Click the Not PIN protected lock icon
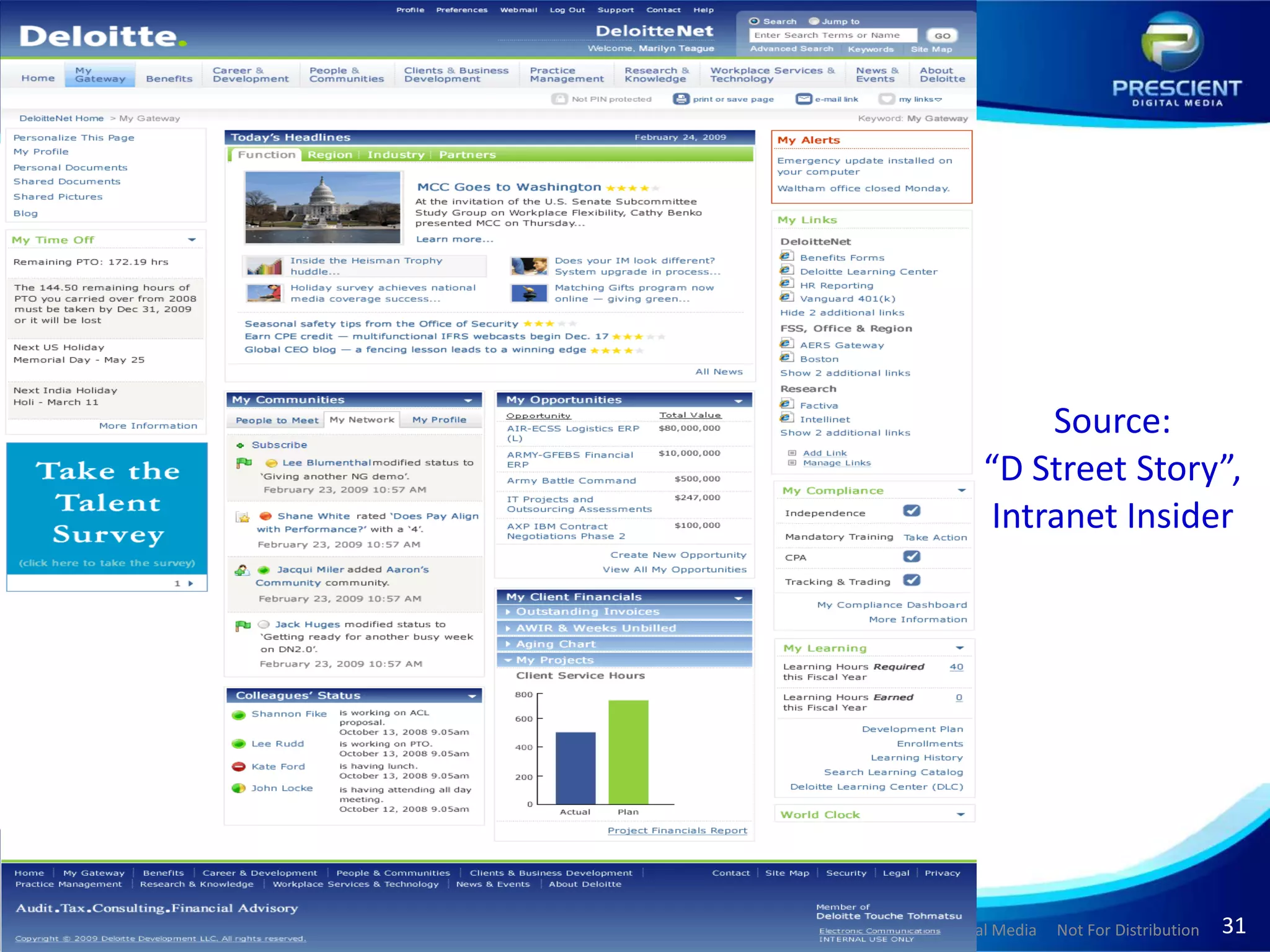 point(559,99)
